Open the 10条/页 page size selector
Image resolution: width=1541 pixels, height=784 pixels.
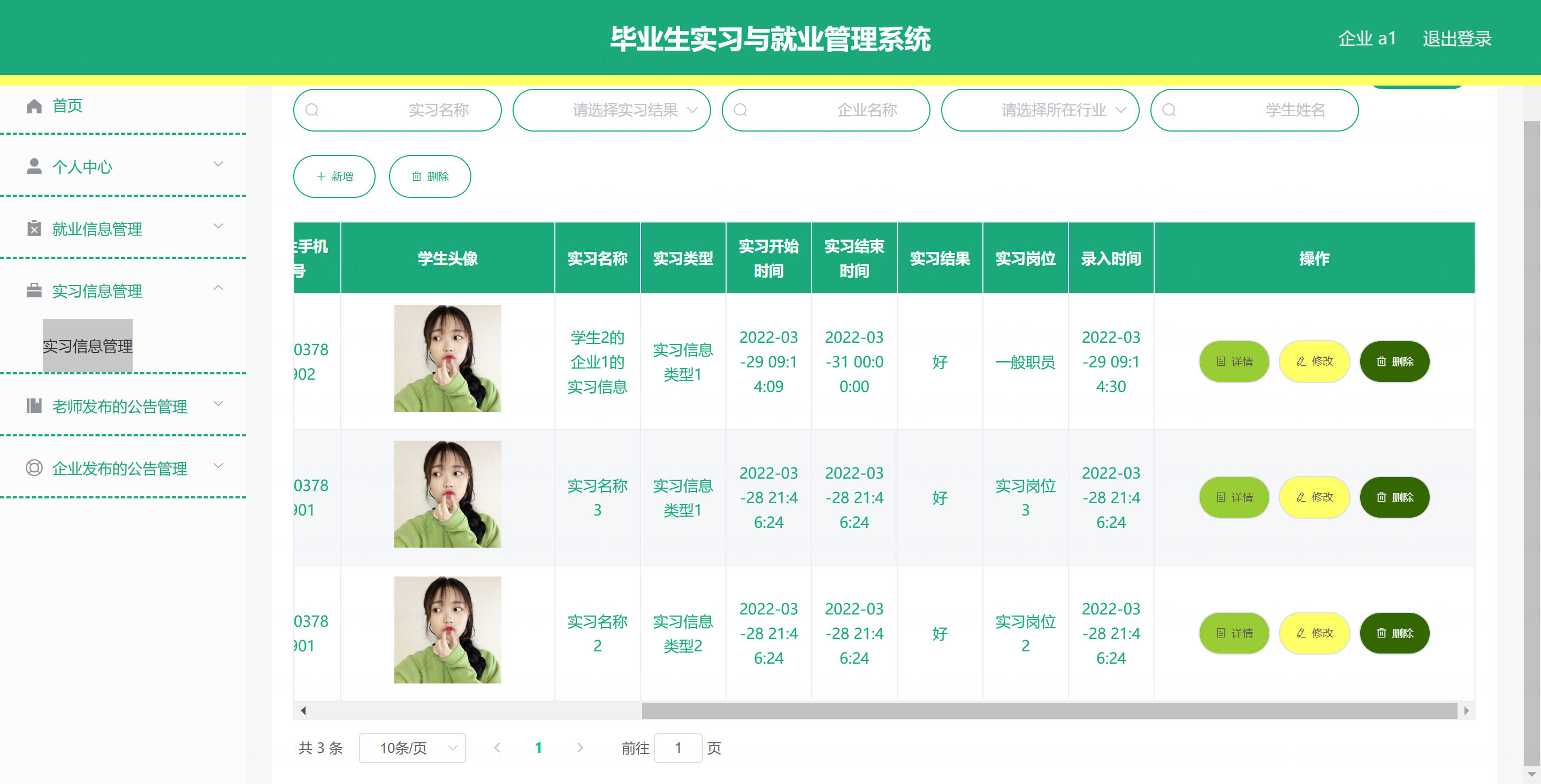[x=412, y=748]
